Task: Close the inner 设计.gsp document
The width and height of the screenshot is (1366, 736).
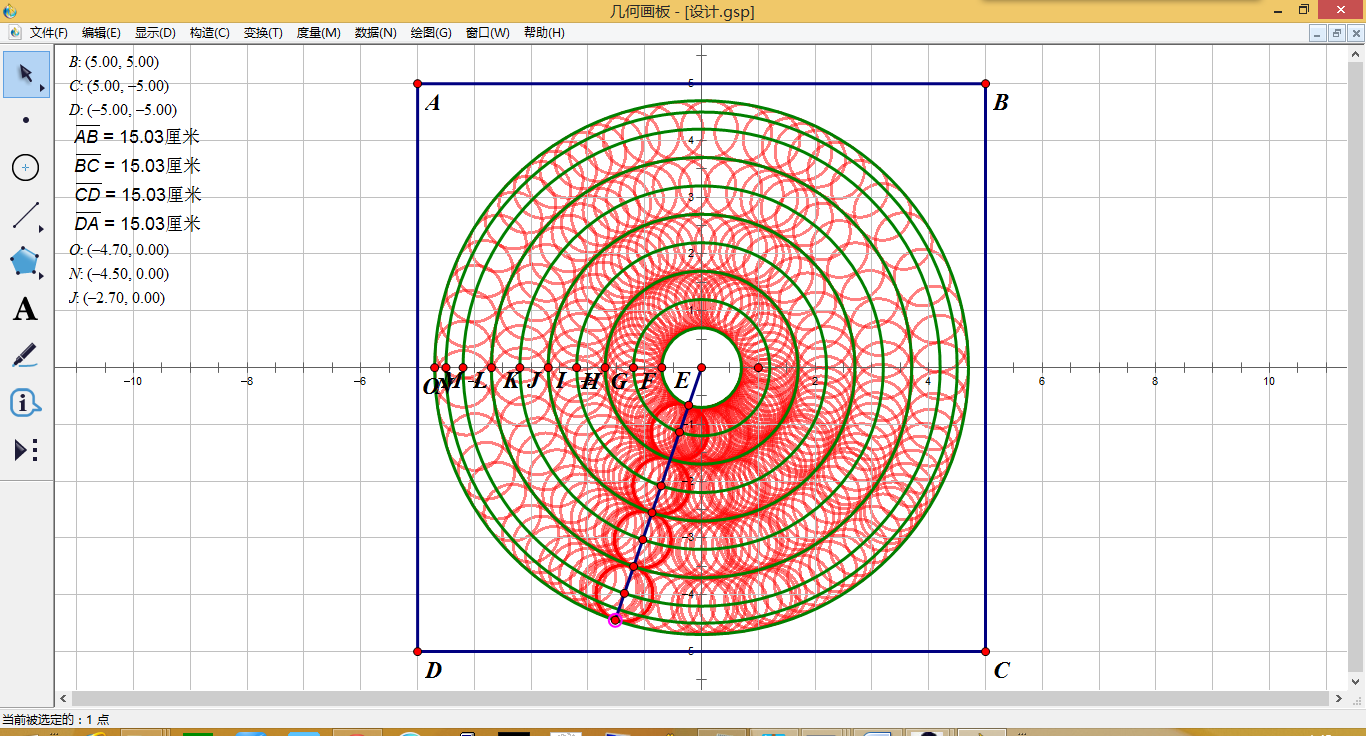Action: point(1356,33)
